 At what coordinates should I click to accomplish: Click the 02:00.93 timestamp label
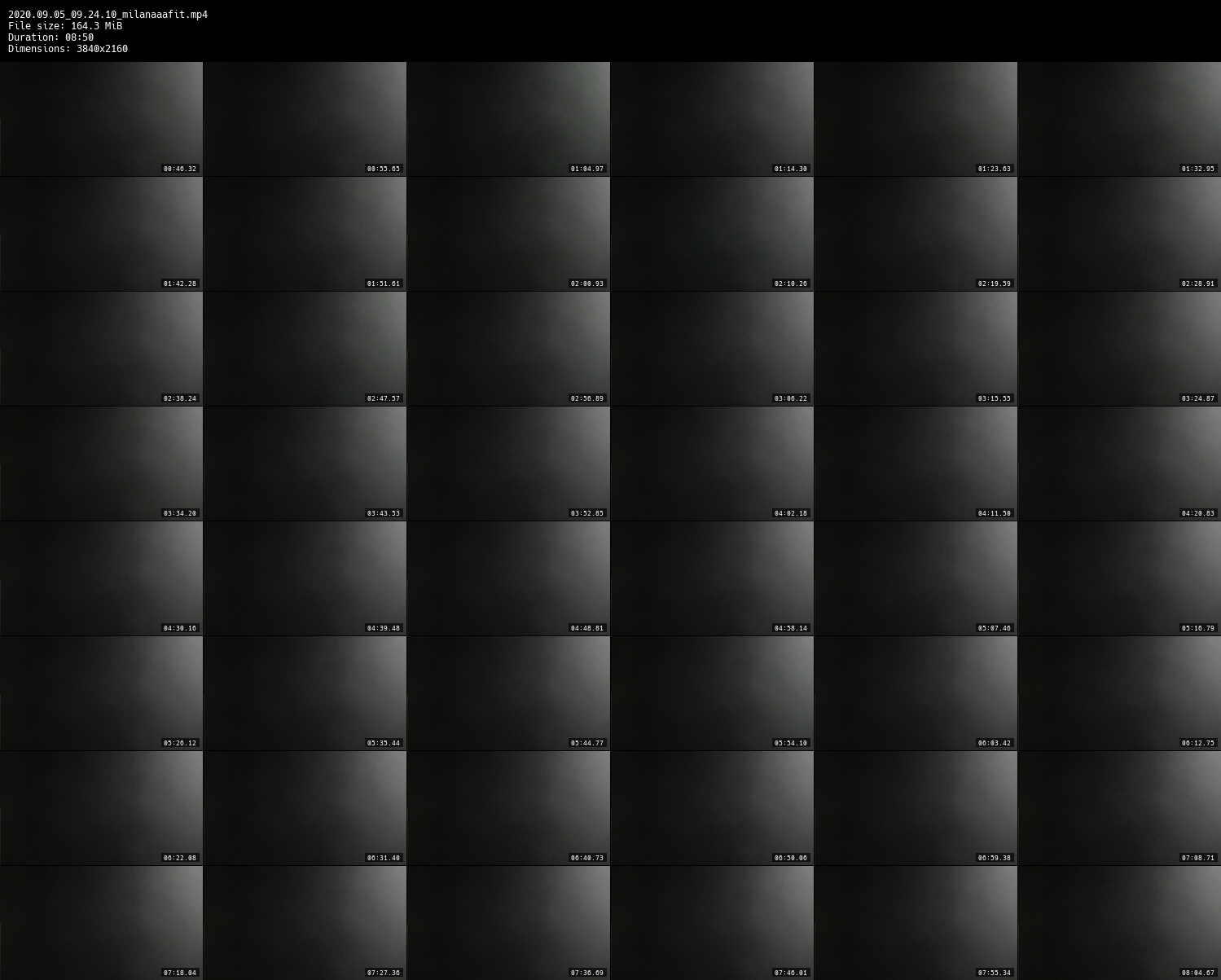coord(587,284)
